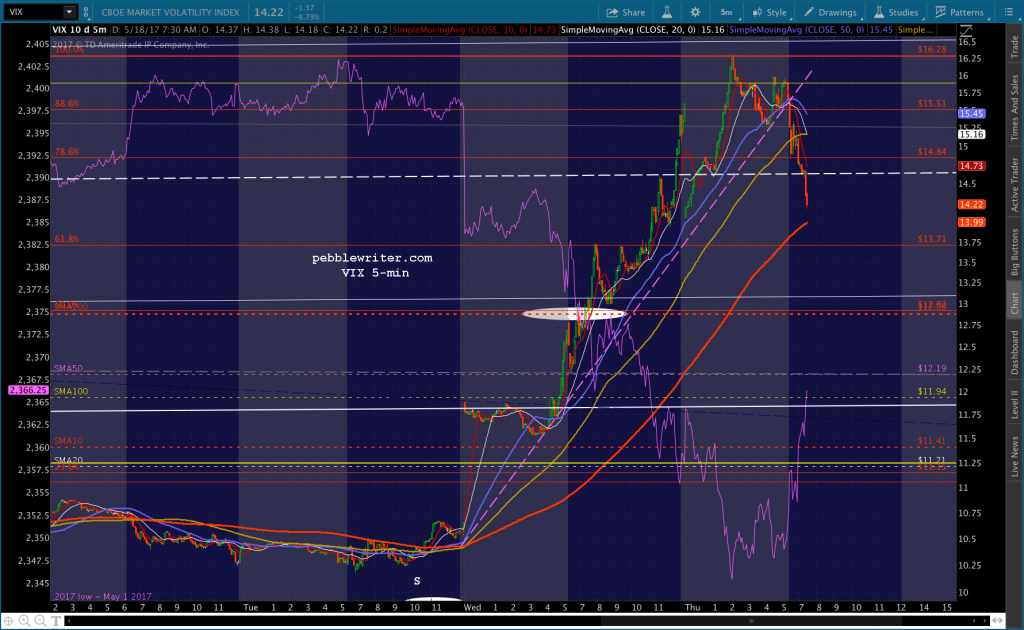Click the 14.73 red price bubble
The image size is (1024, 630).
click(x=971, y=166)
